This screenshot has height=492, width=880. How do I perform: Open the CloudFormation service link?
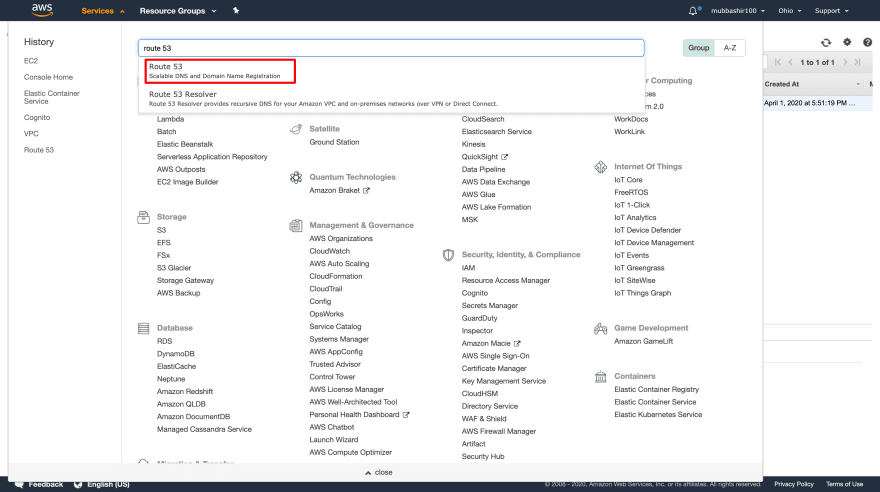(x=336, y=277)
